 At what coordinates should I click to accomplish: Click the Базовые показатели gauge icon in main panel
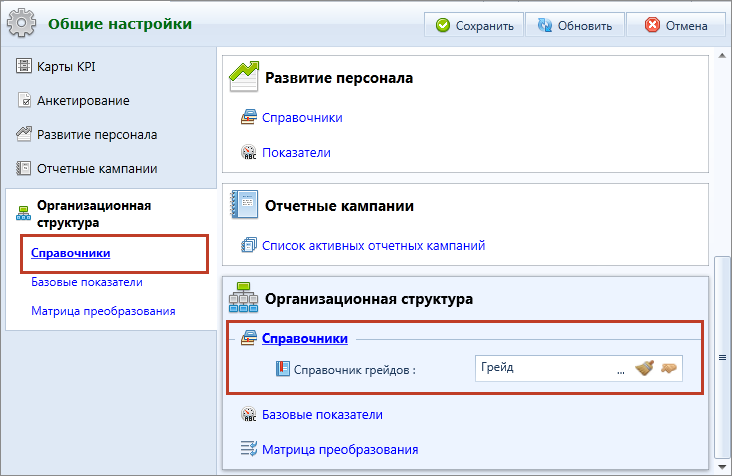(x=249, y=414)
